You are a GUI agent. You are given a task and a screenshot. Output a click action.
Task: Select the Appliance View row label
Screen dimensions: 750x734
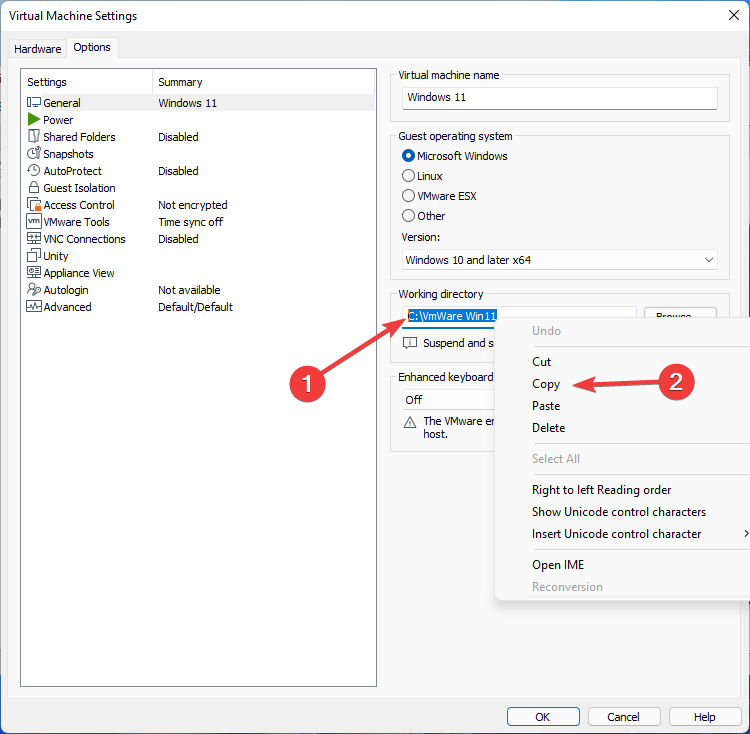[x=79, y=273]
